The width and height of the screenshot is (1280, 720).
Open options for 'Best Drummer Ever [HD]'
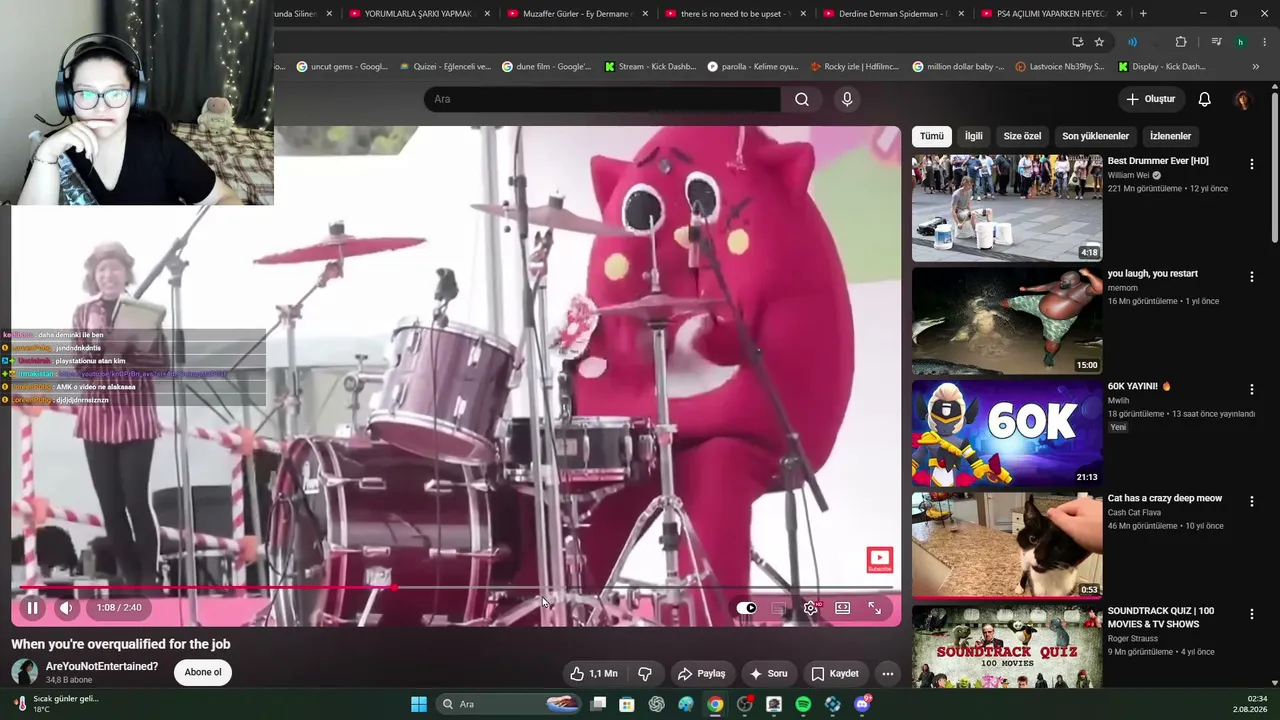pyautogui.click(x=1251, y=164)
